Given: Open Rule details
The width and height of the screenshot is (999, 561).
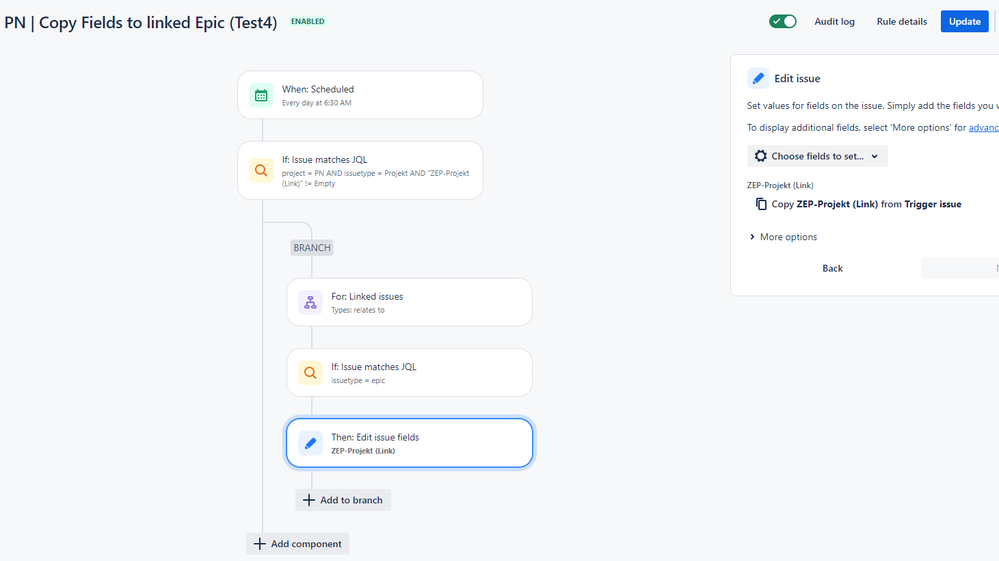Looking at the screenshot, I should 902,22.
